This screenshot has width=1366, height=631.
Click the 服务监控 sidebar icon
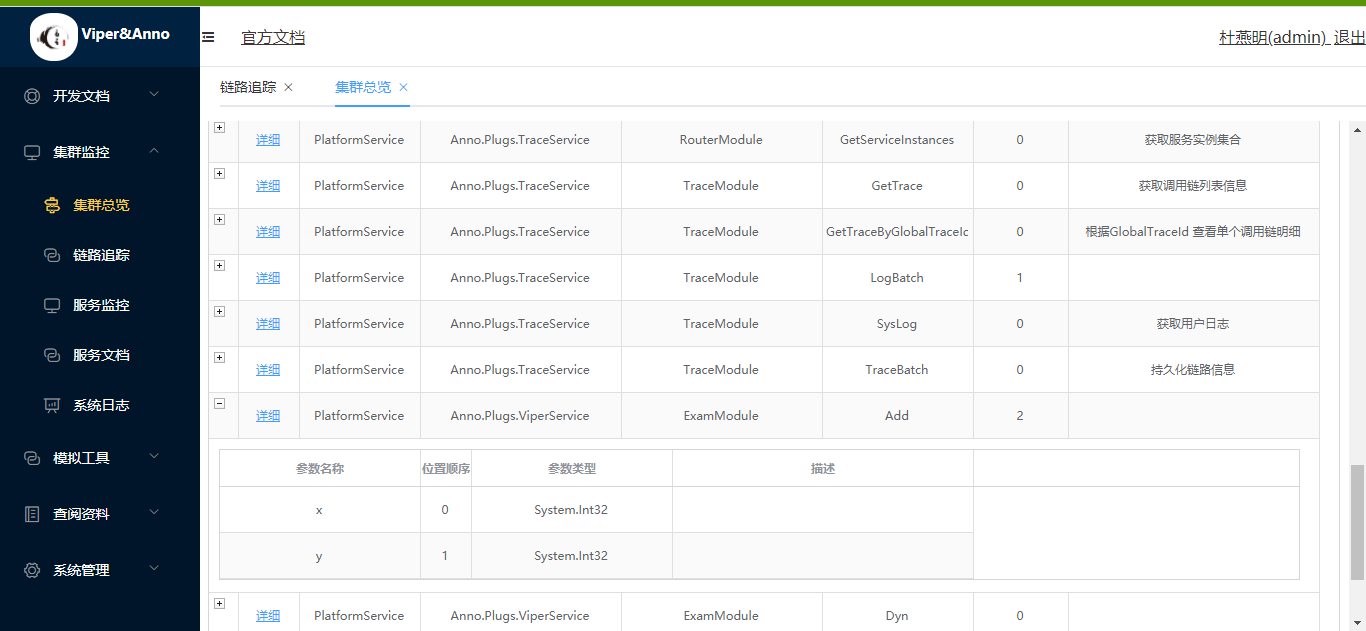52,305
